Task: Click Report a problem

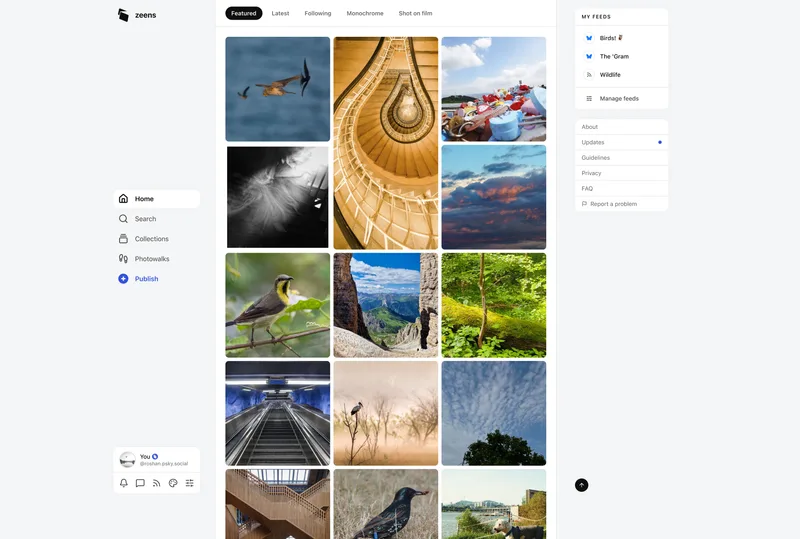Action: click(x=621, y=204)
